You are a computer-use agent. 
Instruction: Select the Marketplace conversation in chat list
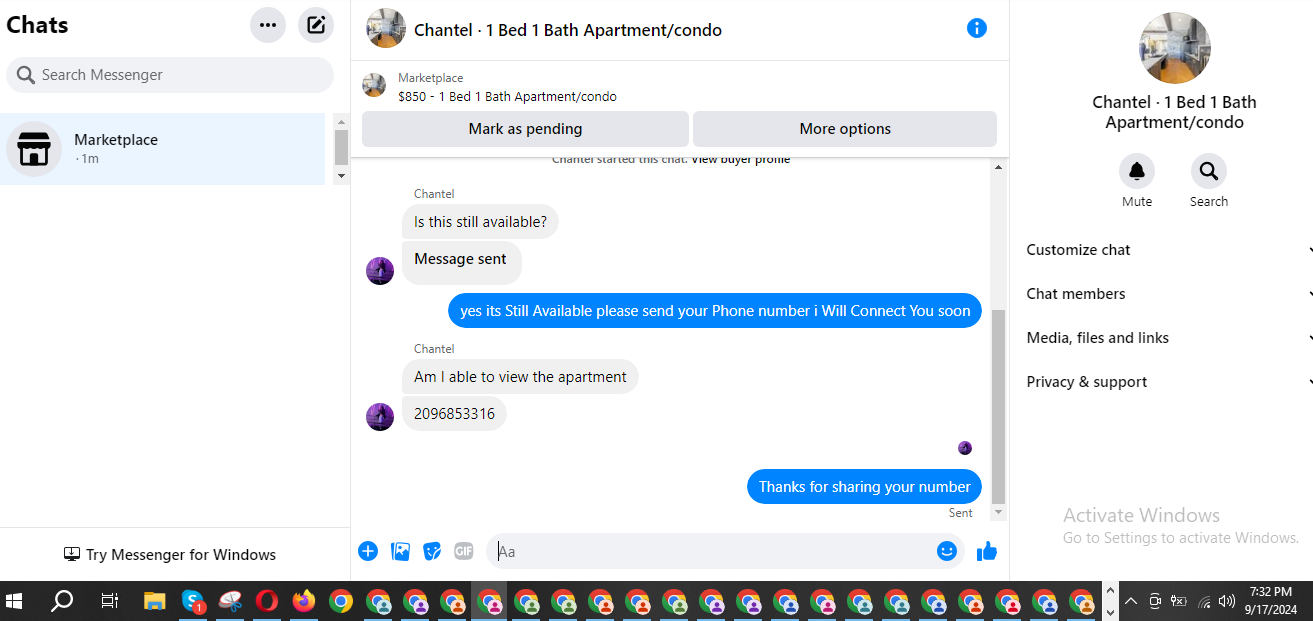tap(163, 149)
